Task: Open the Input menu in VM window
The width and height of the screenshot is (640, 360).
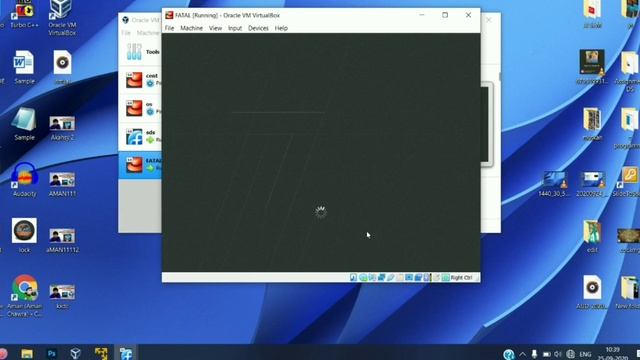Action: tap(235, 28)
